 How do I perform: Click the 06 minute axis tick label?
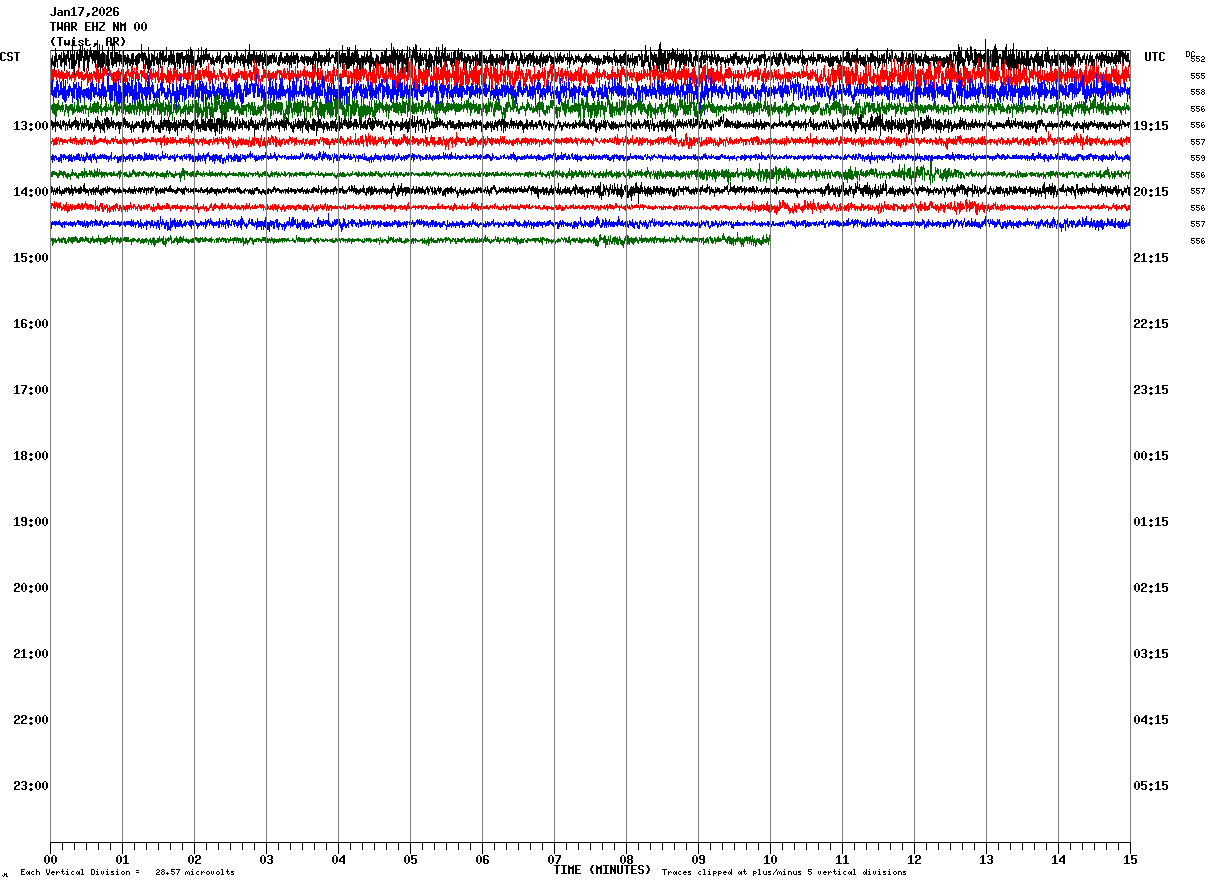[482, 860]
